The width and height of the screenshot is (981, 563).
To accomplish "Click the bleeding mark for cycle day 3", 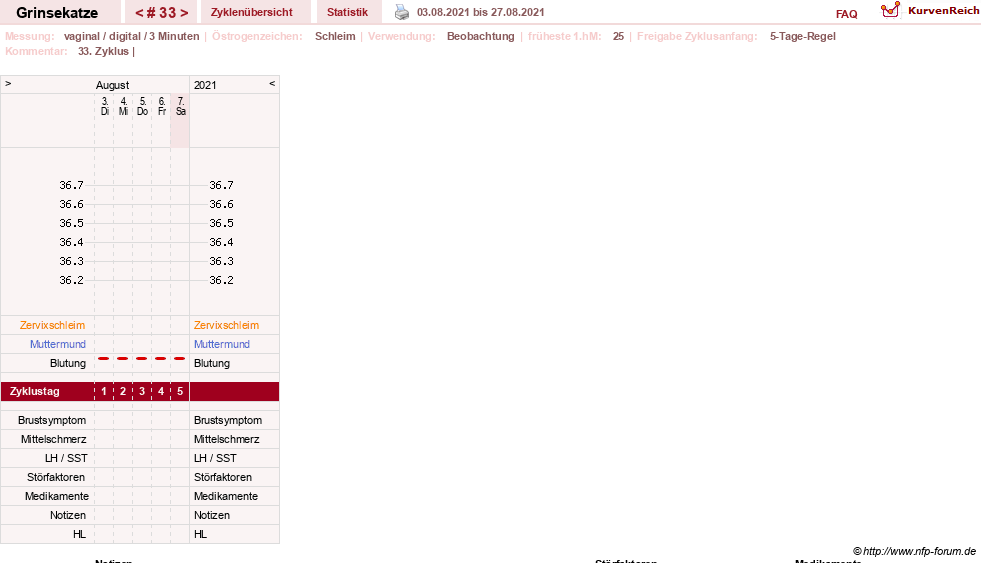I will click(x=142, y=358).
